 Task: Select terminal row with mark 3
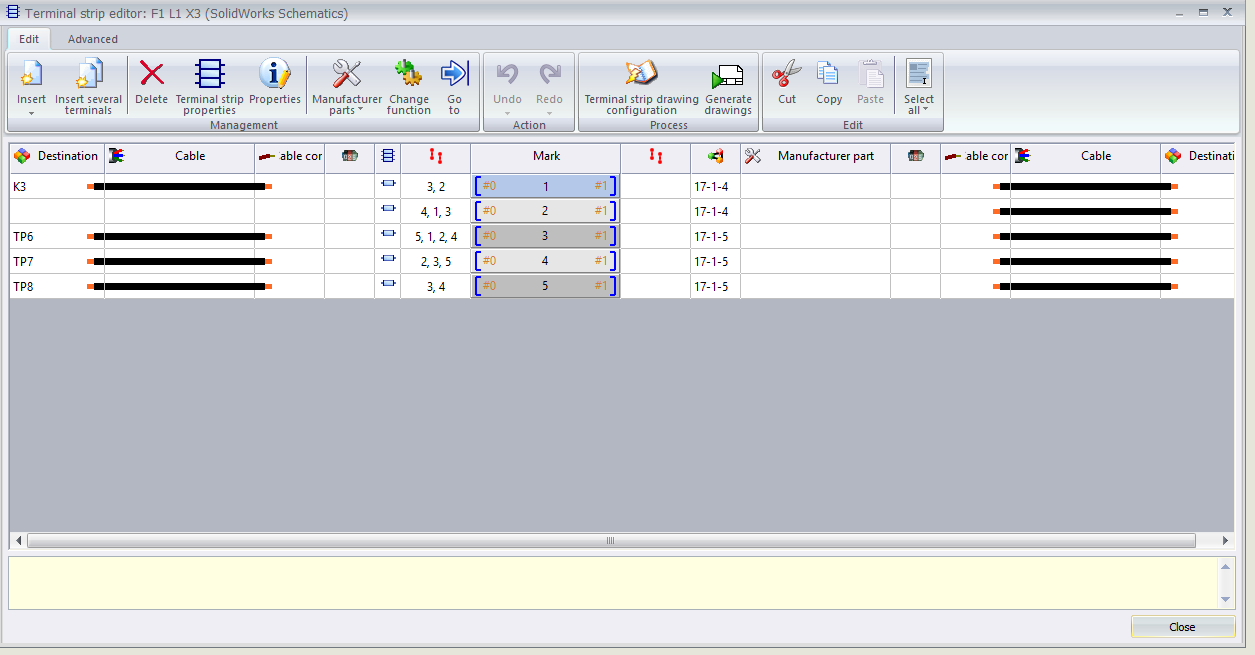(x=545, y=236)
